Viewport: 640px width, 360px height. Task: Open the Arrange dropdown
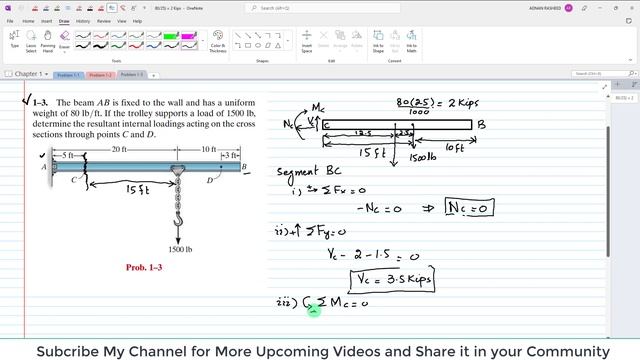click(340, 41)
